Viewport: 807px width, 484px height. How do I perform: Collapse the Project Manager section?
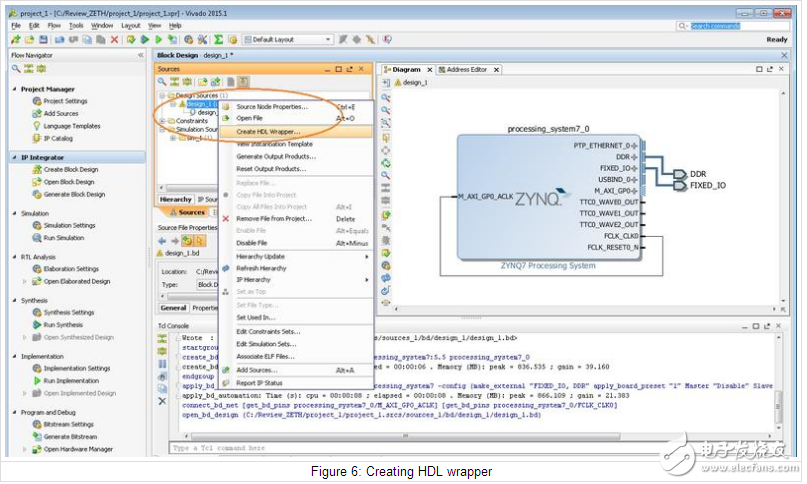pos(14,89)
